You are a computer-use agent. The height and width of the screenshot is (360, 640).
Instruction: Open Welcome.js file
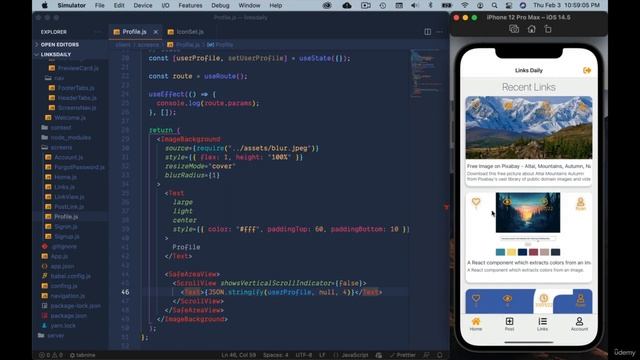click(70, 118)
